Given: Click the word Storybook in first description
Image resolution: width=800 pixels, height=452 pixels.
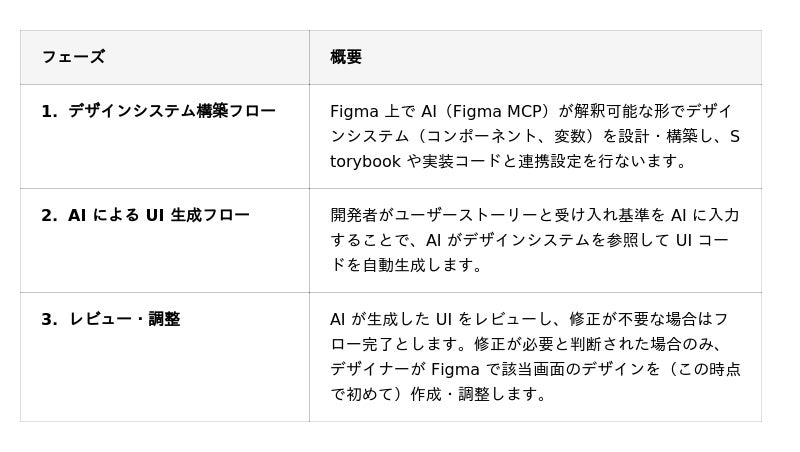Looking at the screenshot, I should (x=366, y=161).
